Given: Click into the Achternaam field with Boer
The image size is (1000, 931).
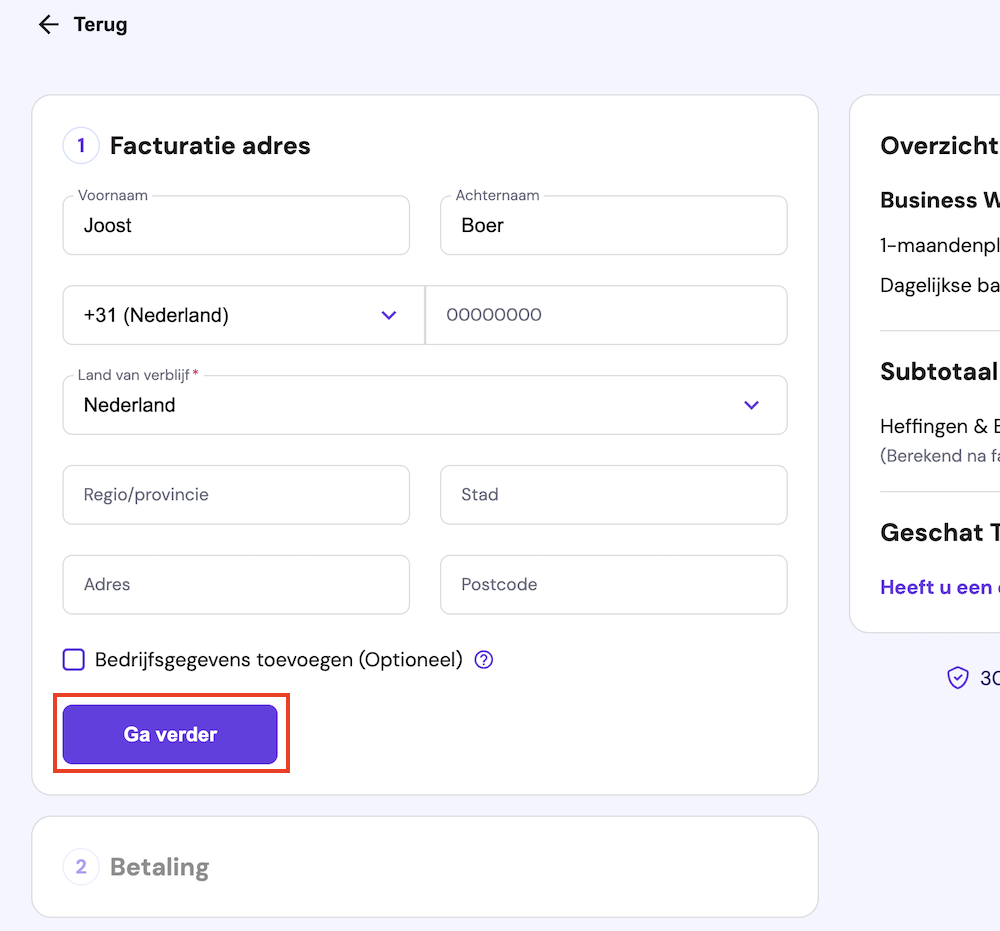Looking at the screenshot, I should tap(613, 226).
